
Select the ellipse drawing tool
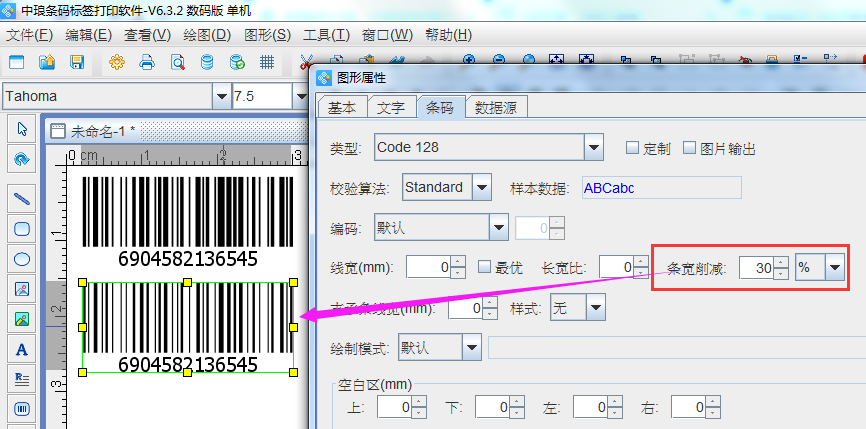point(21,259)
